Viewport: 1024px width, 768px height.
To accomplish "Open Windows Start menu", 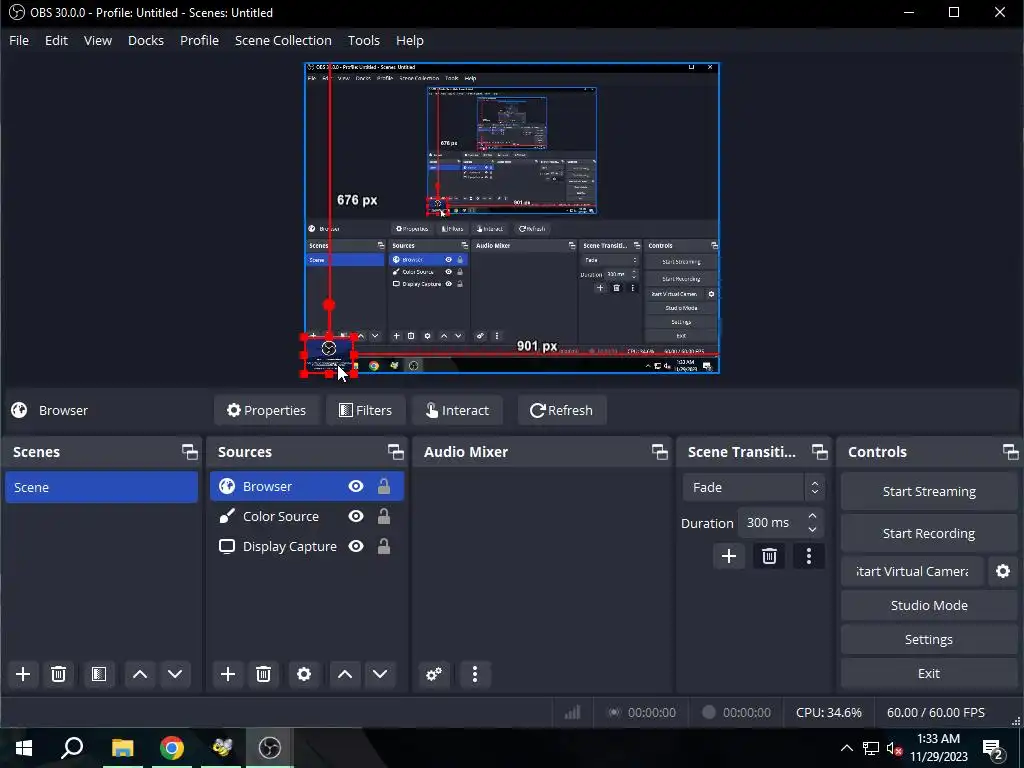I will click(24, 748).
